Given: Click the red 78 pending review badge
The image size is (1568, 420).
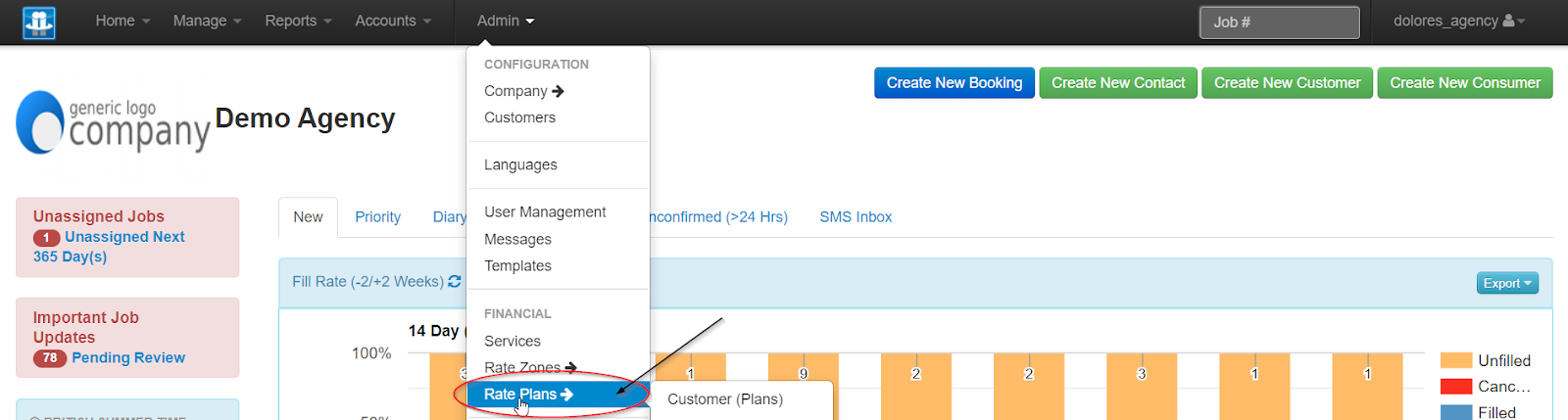Looking at the screenshot, I should point(49,358).
